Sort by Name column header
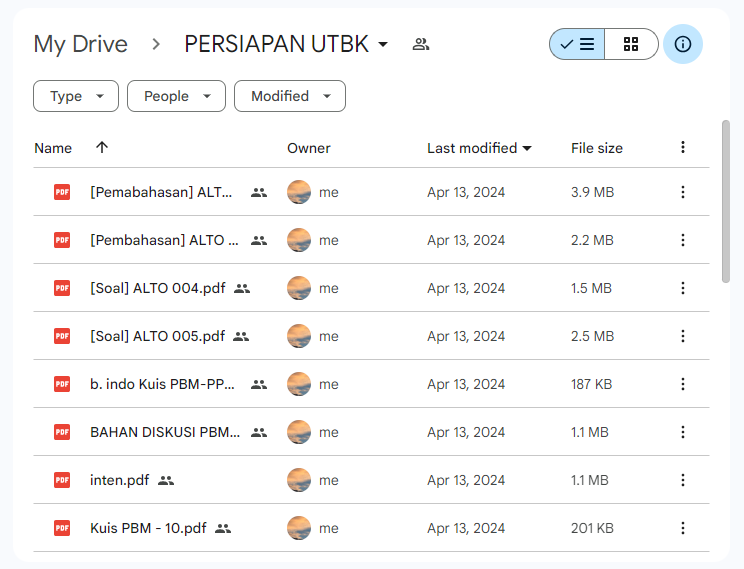This screenshot has height=569, width=744. coord(53,148)
